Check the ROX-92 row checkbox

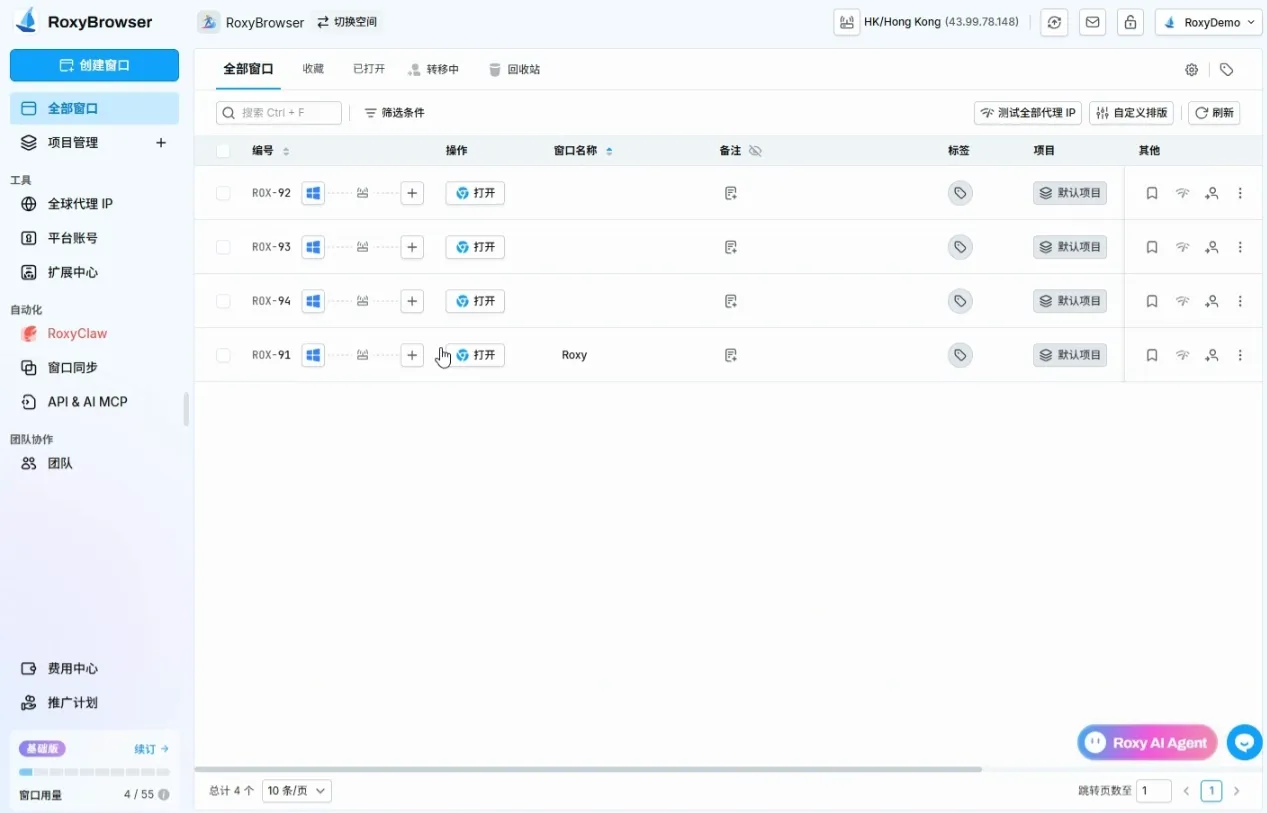[x=223, y=193]
